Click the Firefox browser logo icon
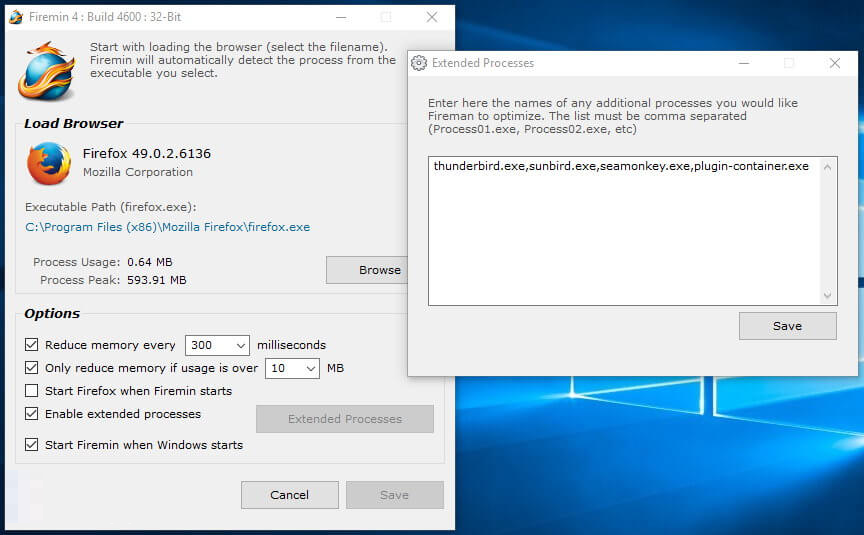The height and width of the screenshot is (535, 864). [x=49, y=164]
